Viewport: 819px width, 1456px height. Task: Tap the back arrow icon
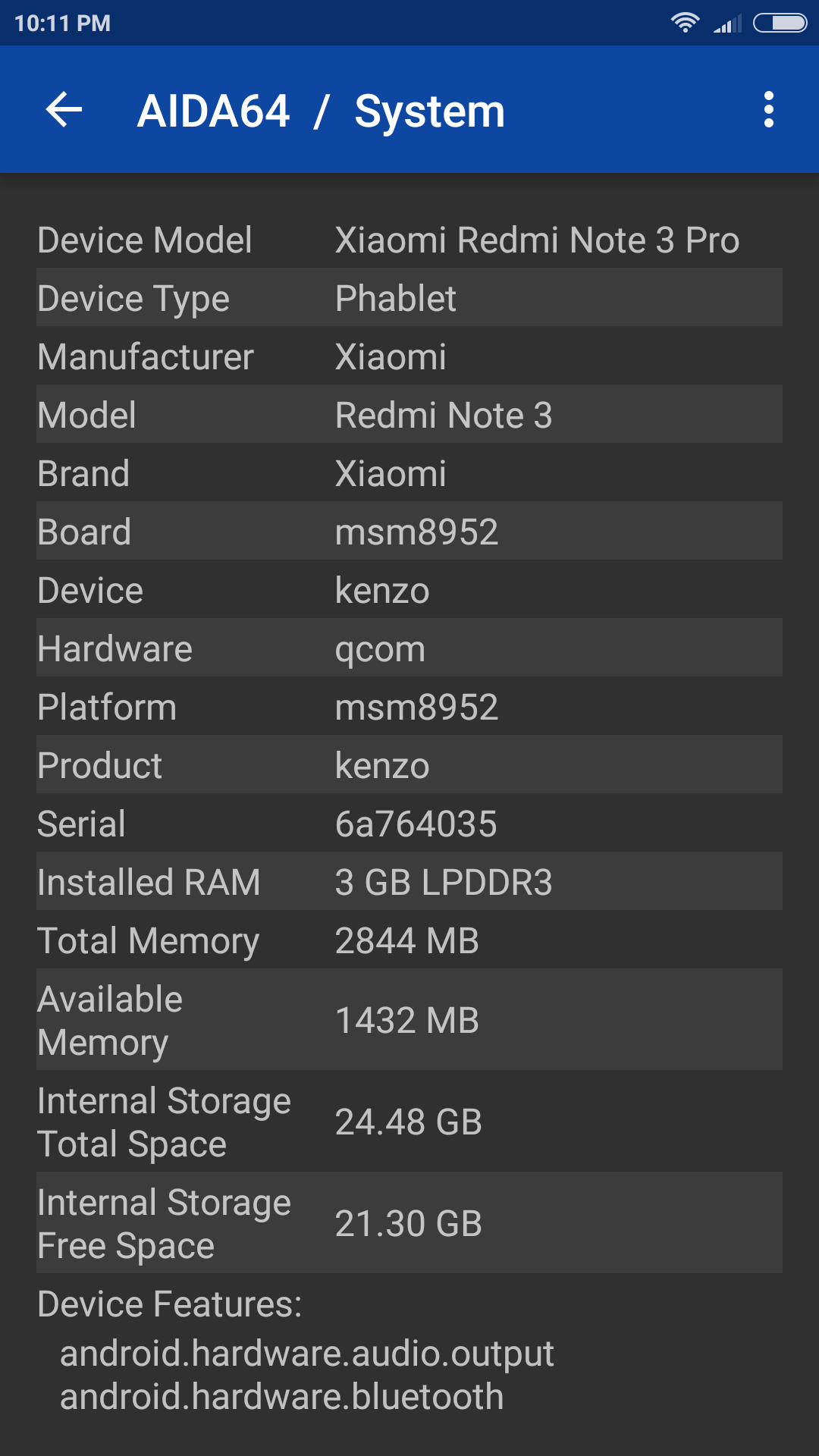tap(64, 110)
